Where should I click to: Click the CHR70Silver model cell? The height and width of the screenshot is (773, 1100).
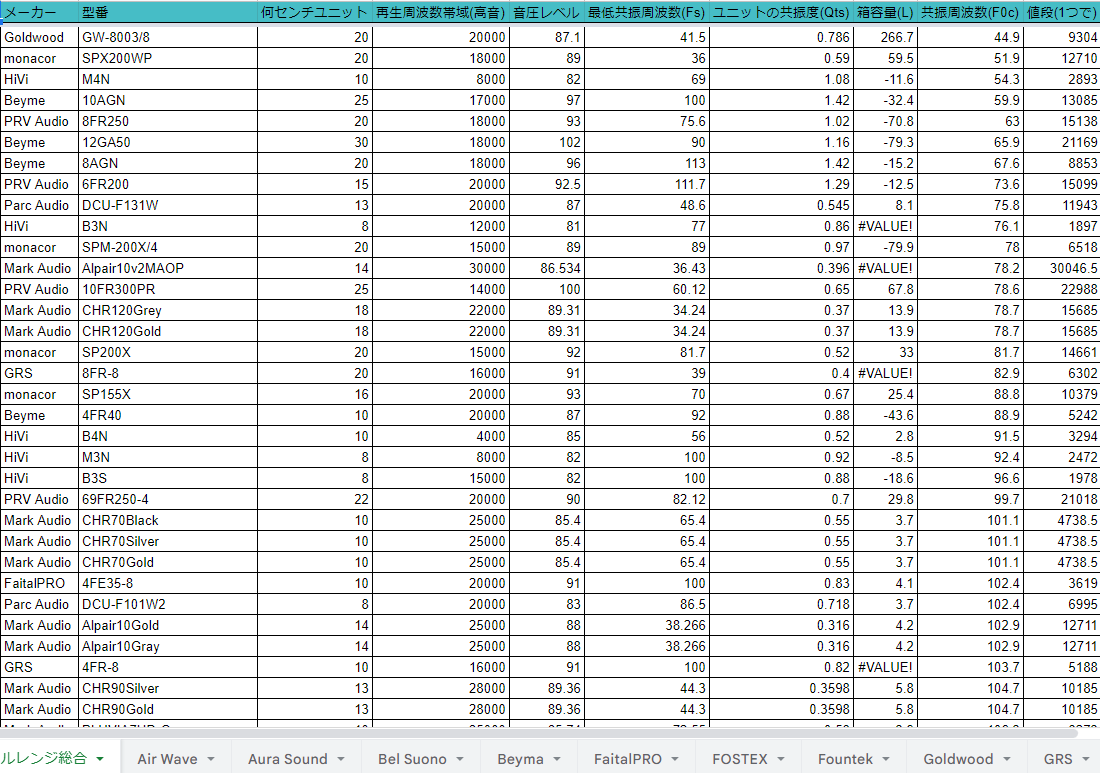(x=168, y=542)
